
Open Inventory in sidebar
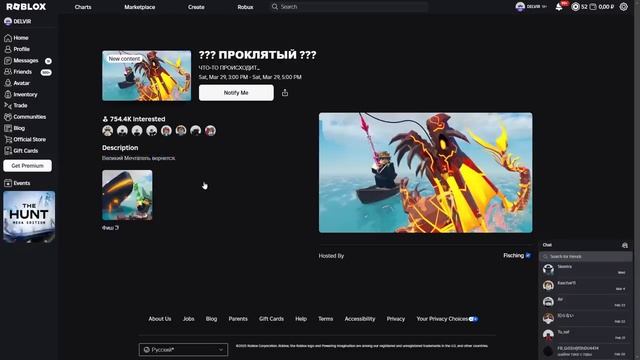click(20, 94)
